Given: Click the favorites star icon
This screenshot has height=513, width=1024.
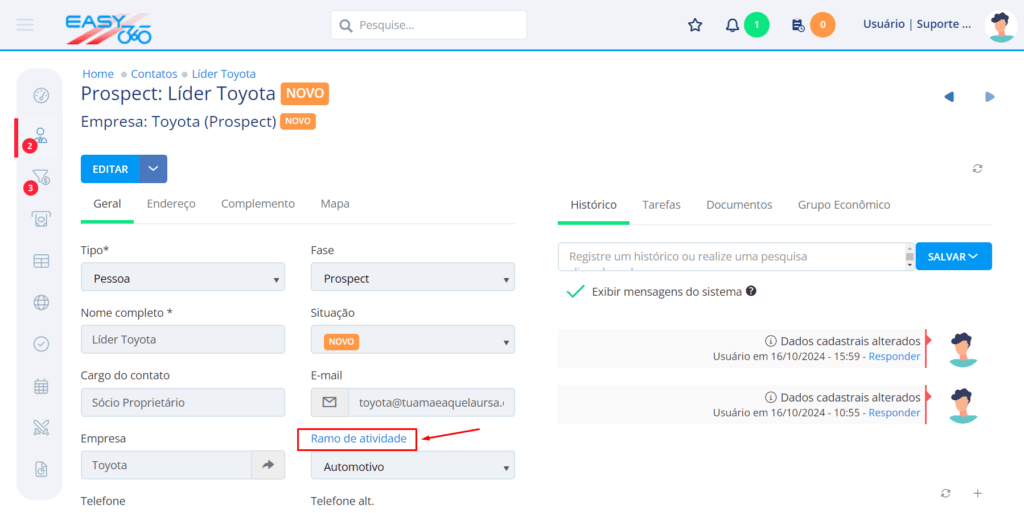Looking at the screenshot, I should tap(695, 25).
